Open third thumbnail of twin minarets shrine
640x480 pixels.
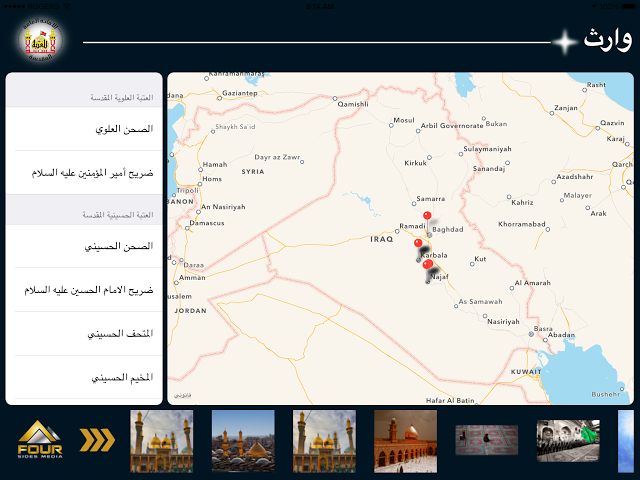324,441
